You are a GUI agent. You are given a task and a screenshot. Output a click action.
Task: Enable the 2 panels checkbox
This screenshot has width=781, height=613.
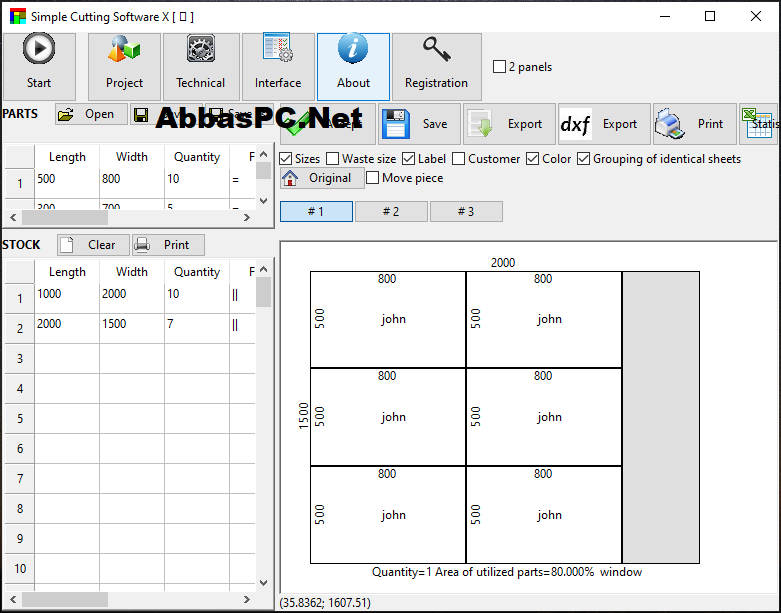(499, 67)
